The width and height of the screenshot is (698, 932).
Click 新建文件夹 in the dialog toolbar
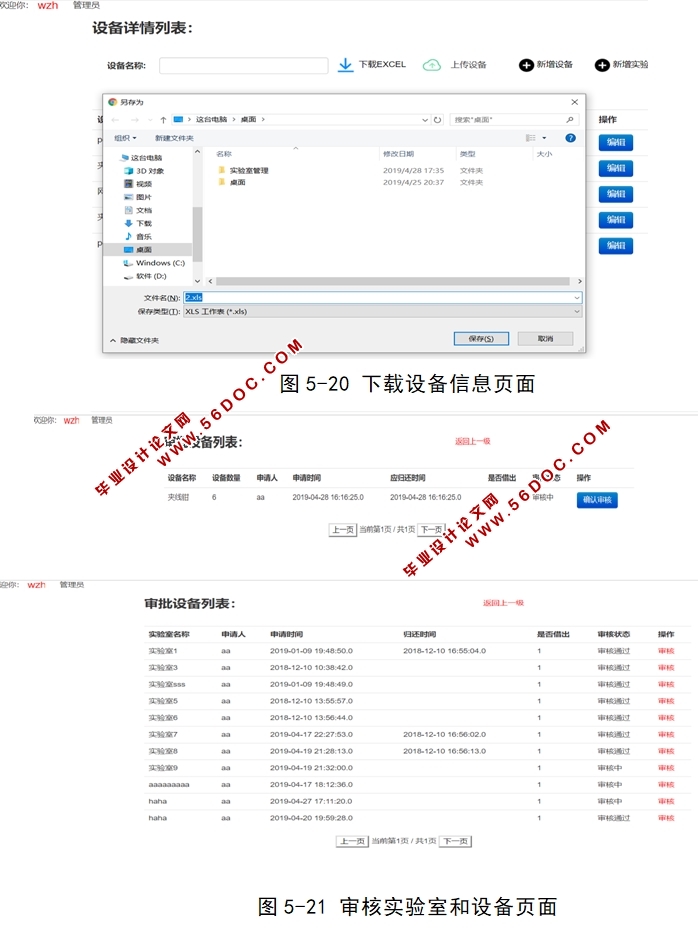point(174,138)
